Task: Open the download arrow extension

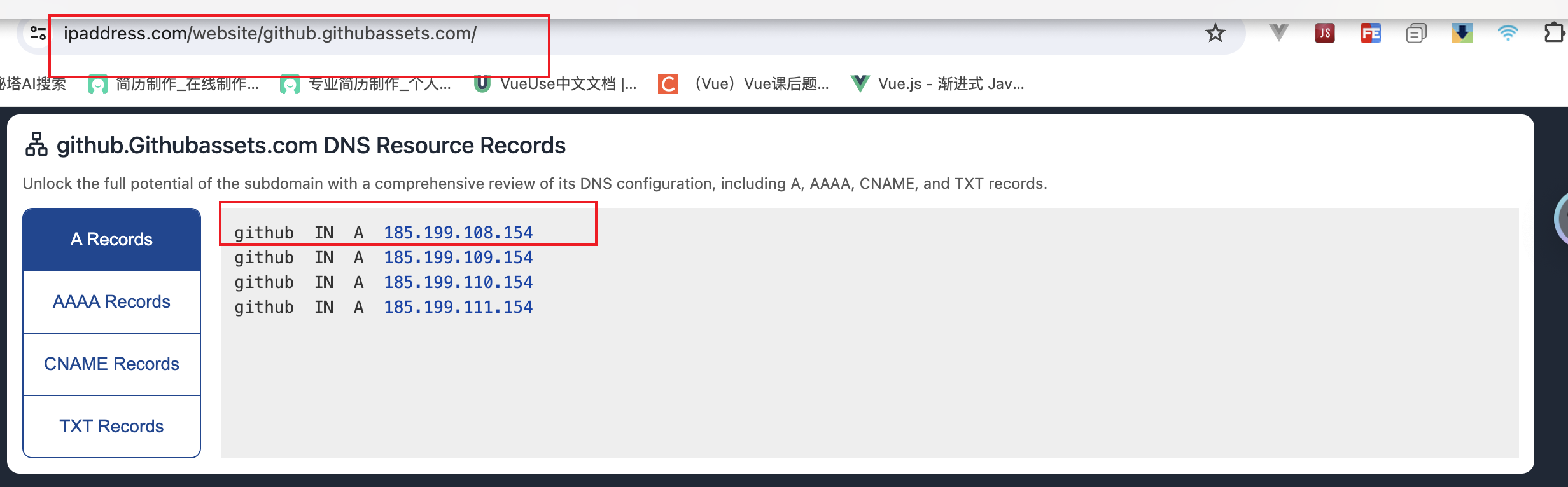Action: click(x=1462, y=33)
